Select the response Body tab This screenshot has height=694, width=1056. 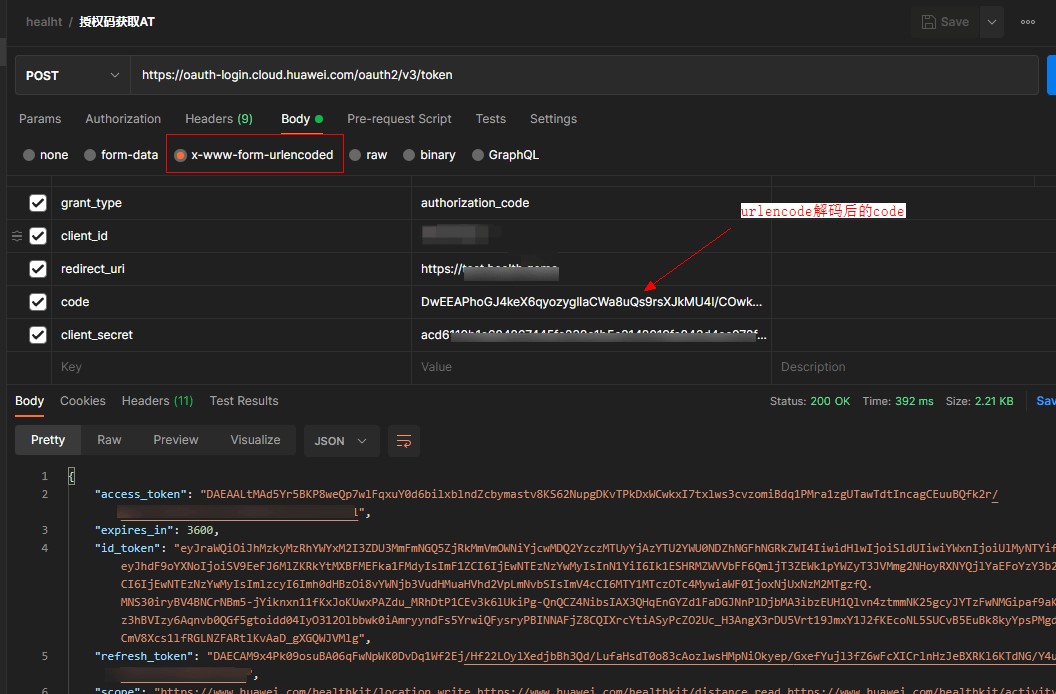pos(30,401)
